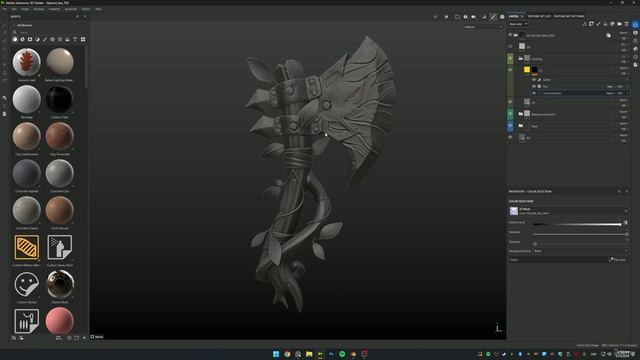Screen dimensions: 640x360
Task: Add a fill layer with bucket icon
Action: (605, 24)
